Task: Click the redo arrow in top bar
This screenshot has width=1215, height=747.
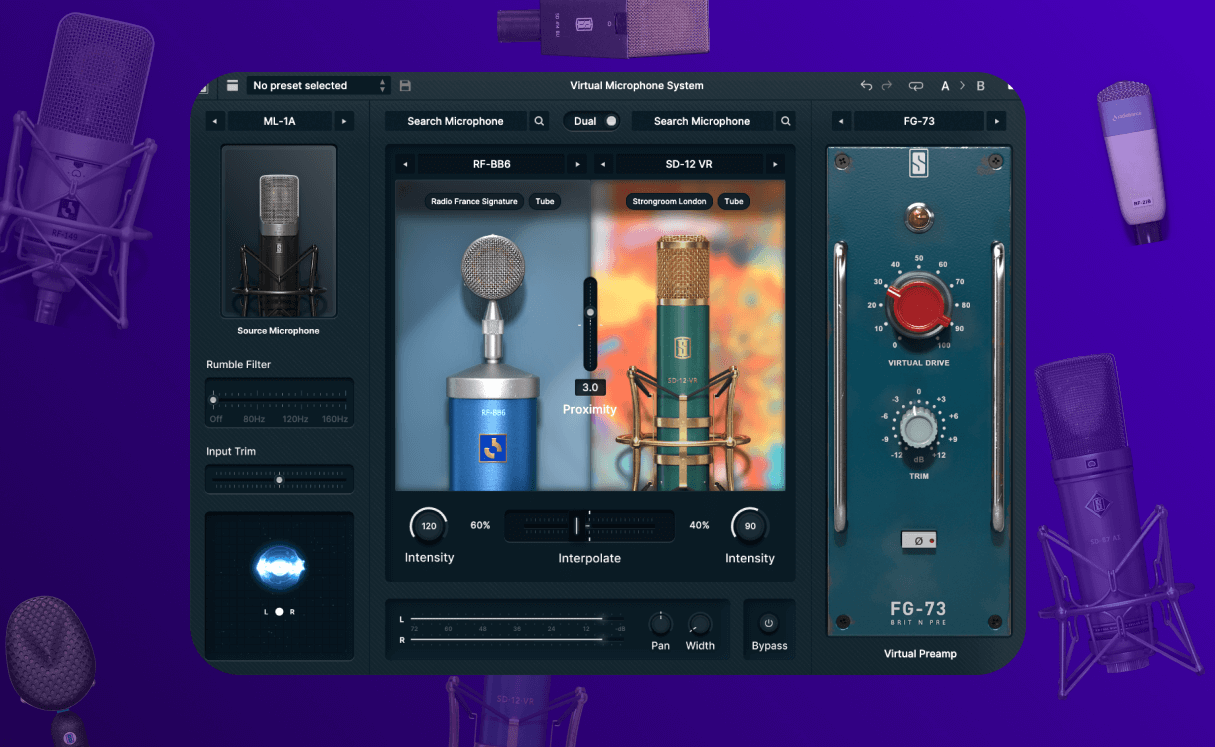Action: [887, 86]
